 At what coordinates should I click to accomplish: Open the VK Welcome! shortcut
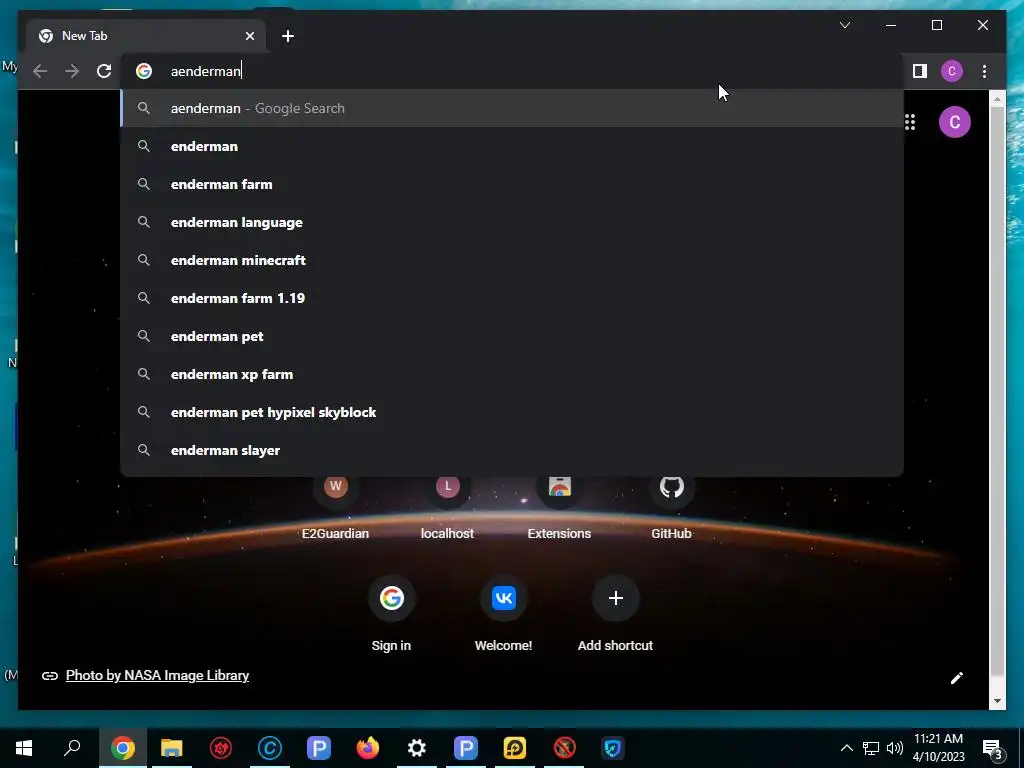[x=504, y=614]
